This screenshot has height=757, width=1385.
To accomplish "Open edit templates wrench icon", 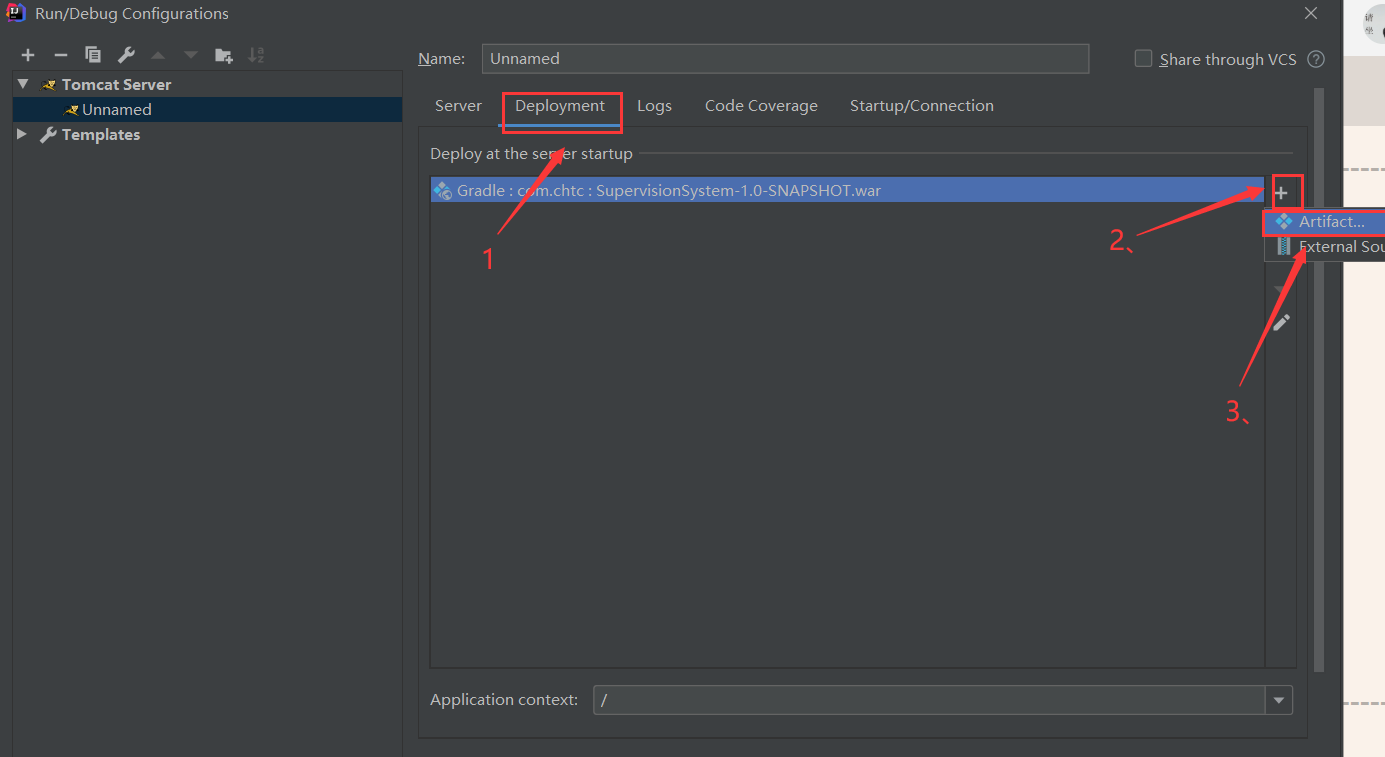I will coord(125,55).
